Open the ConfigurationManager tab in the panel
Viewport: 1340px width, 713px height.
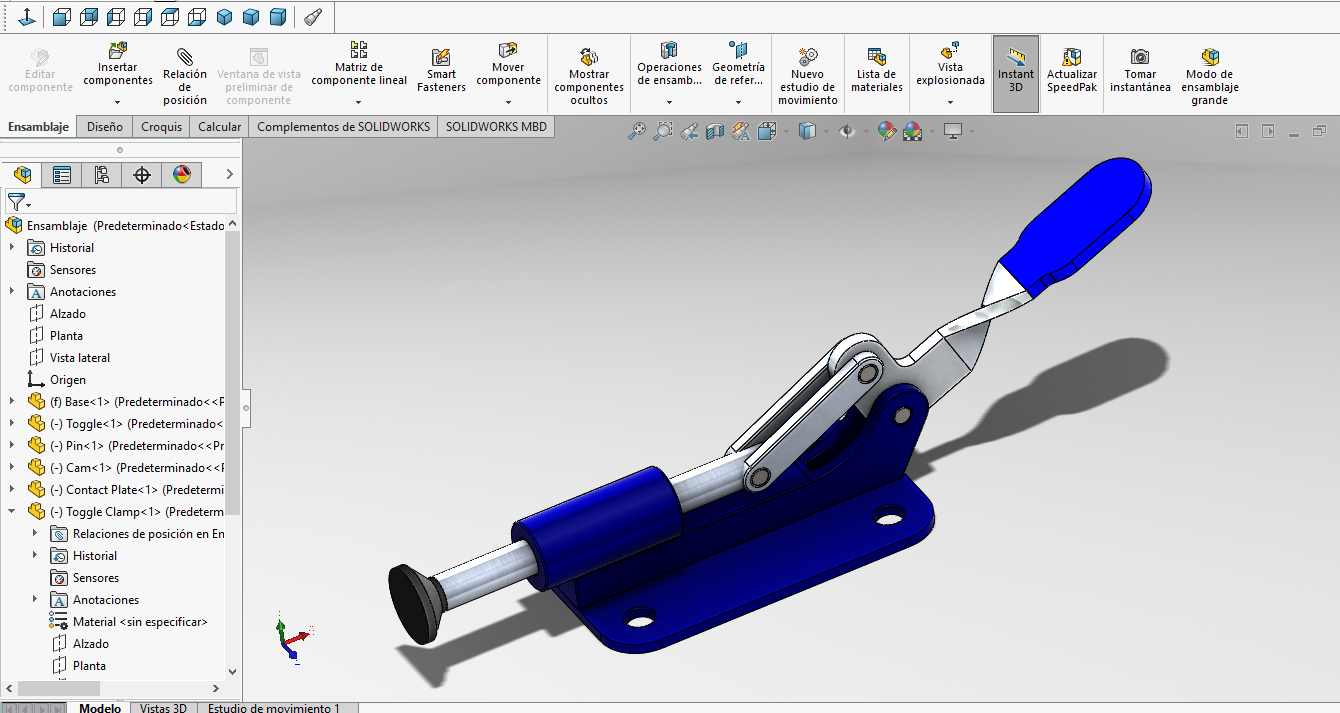(x=103, y=174)
